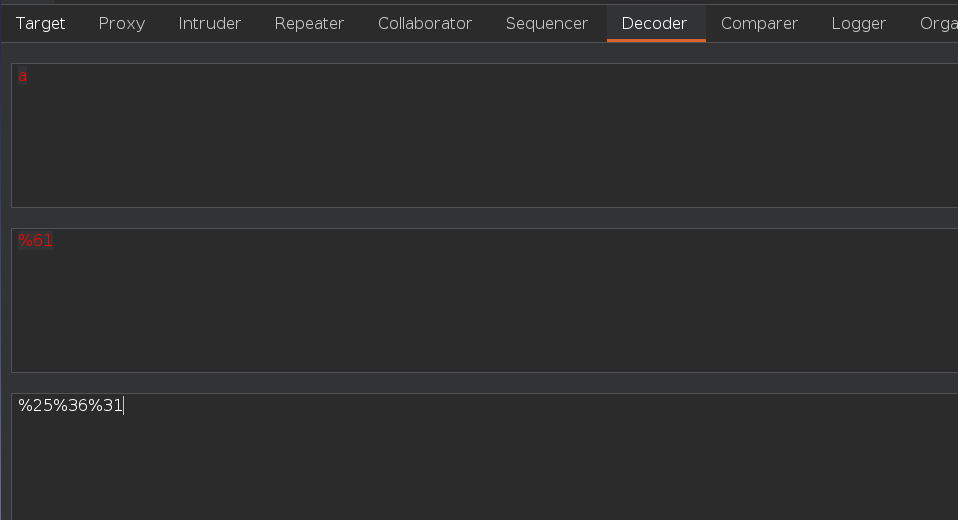Open the Comparer tab
Screen dimensions: 958x520
click(x=759, y=23)
